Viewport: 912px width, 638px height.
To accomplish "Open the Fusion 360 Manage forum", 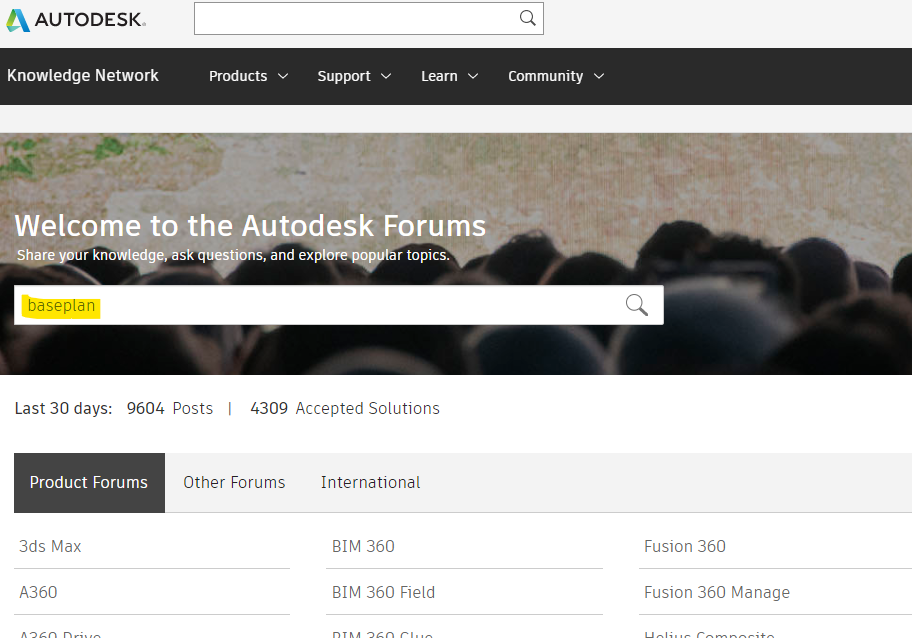I will tap(716, 592).
